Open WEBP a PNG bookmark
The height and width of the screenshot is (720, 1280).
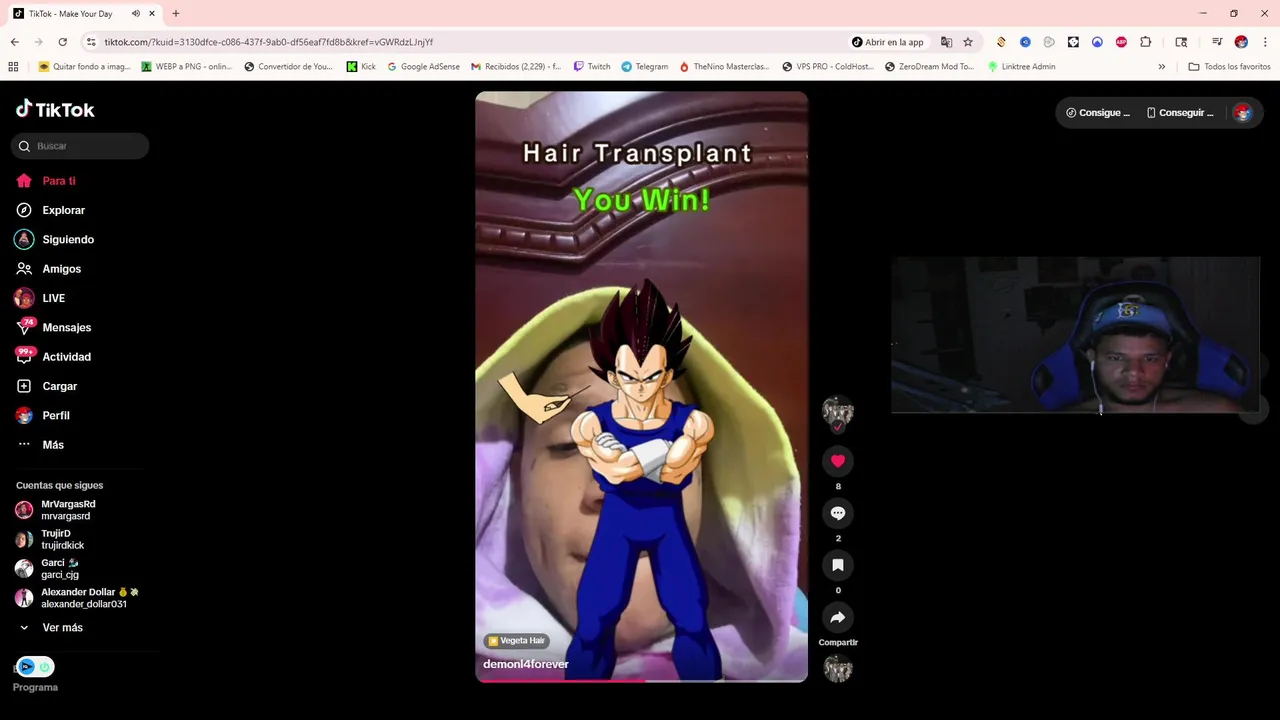[x=187, y=67]
